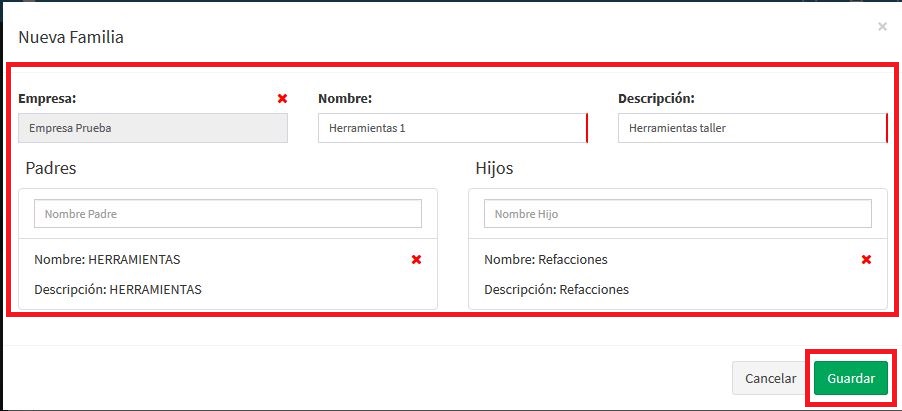Click the Descripción label above text field
Screen dimensions: 902x411
[656, 99]
